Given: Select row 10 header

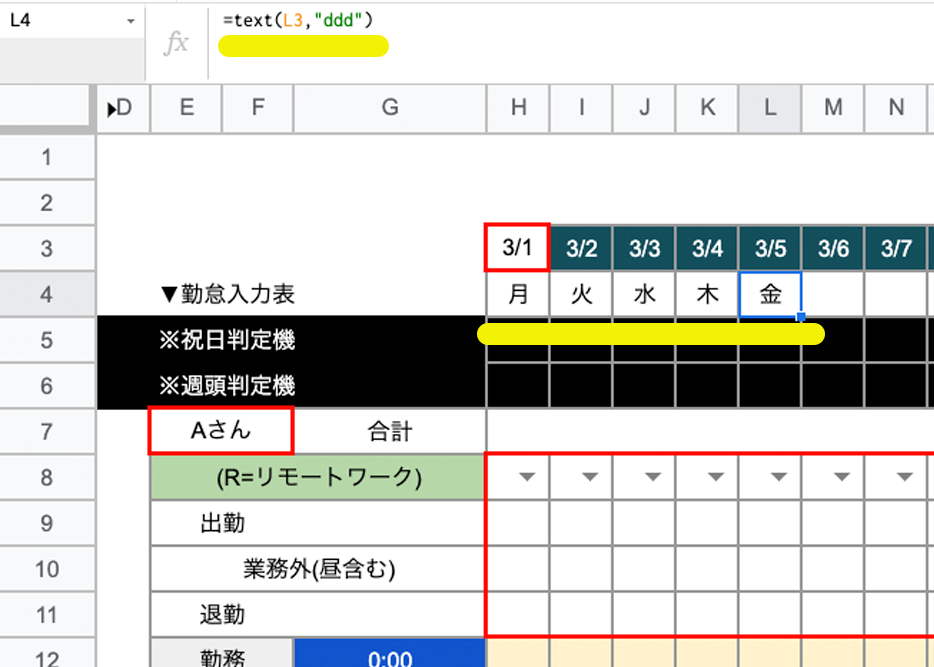Looking at the screenshot, I should [x=46, y=569].
